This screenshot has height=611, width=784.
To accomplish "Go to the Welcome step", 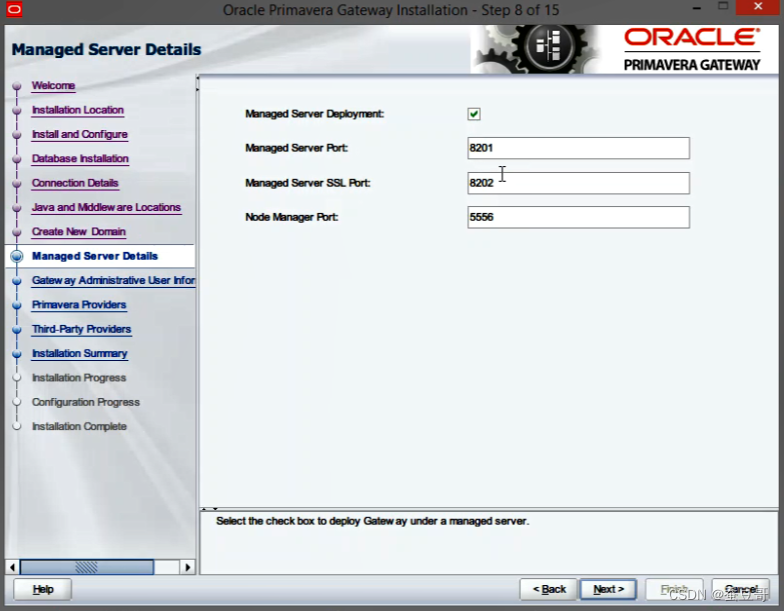I will click(54, 86).
